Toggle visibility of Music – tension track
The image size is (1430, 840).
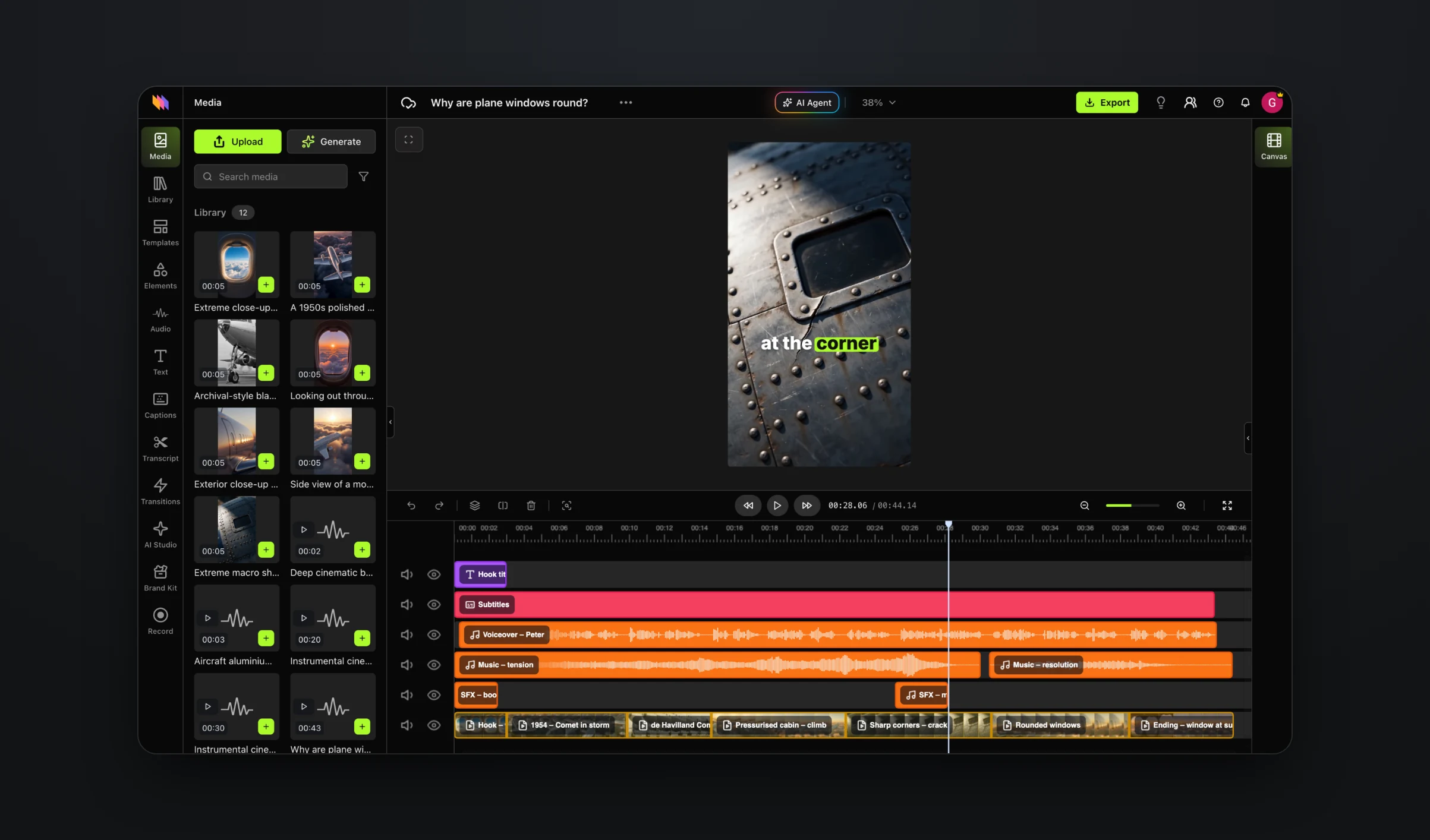click(x=434, y=665)
